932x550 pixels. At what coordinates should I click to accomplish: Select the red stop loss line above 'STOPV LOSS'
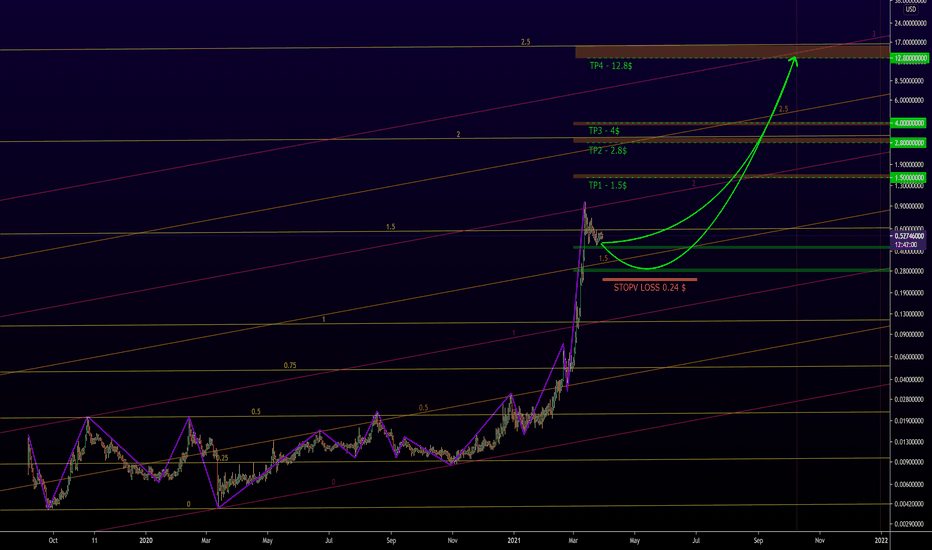pyautogui.click(x=650, y=279)
